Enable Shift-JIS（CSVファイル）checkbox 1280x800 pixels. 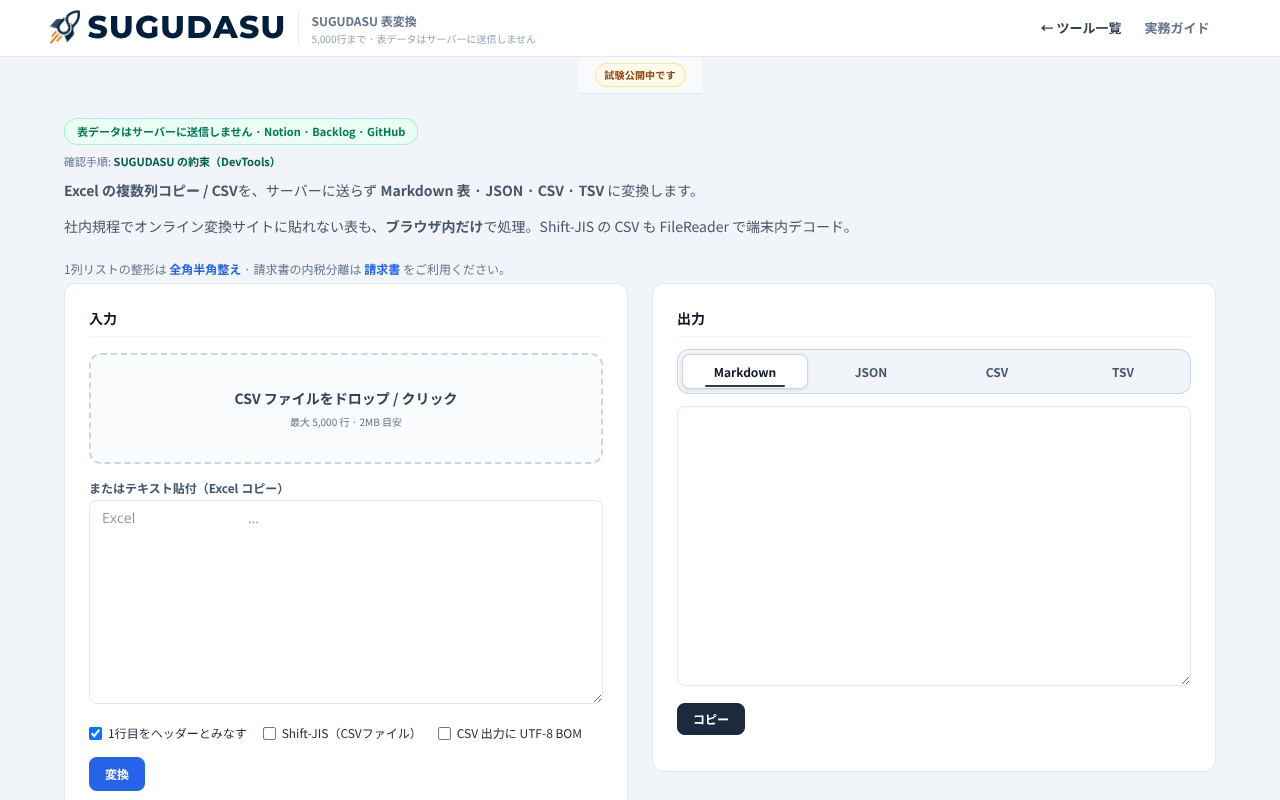click(x=270, y=733)
